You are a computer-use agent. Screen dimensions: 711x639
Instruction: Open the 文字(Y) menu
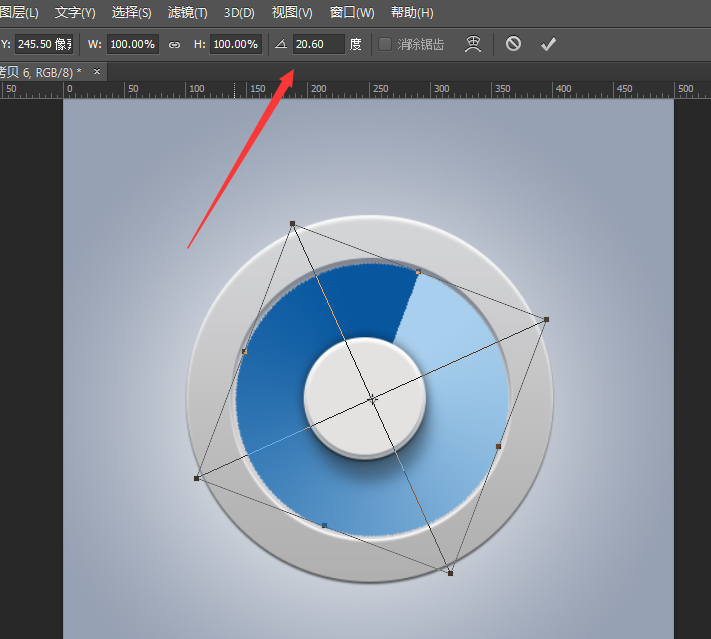[x=75, y=13]
